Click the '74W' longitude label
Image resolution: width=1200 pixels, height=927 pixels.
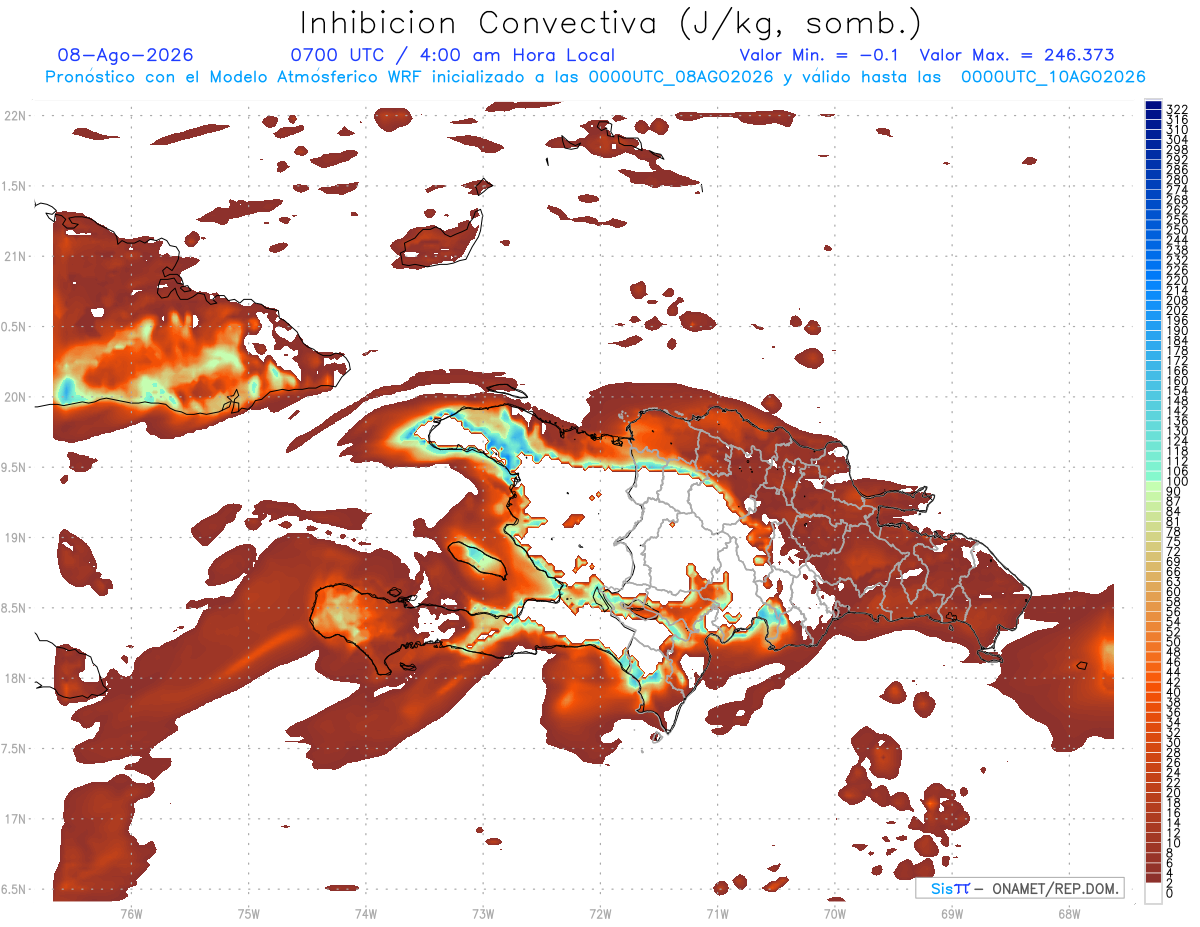(366, 913)
